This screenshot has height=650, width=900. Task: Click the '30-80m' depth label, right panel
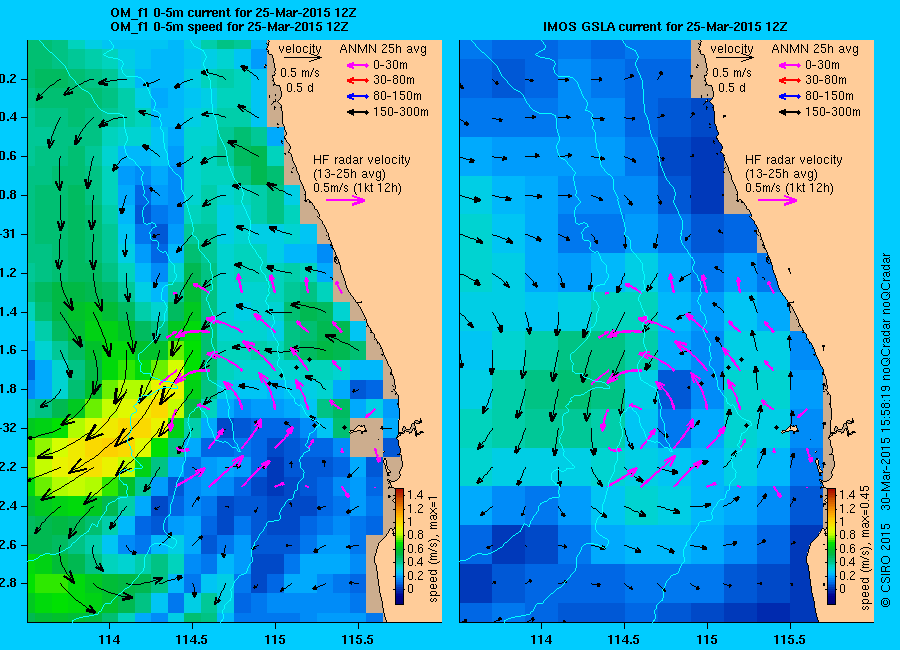(x=826, y=80)
